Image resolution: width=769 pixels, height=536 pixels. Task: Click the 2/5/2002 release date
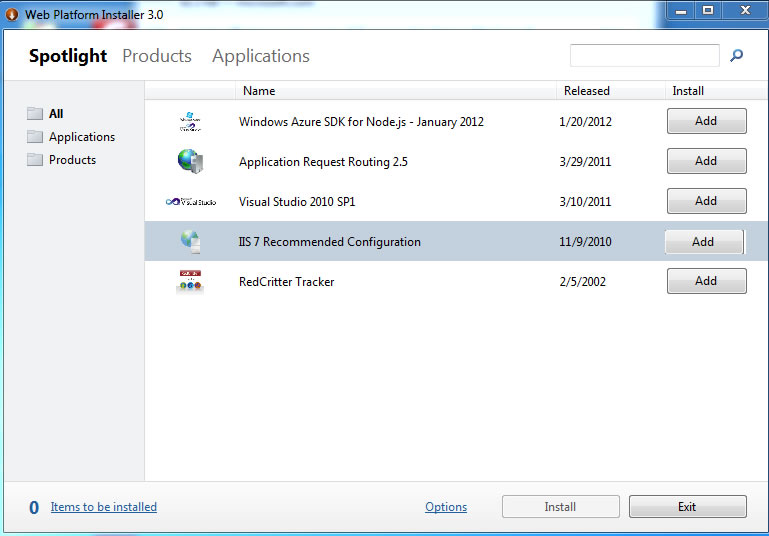coord(583,282)
